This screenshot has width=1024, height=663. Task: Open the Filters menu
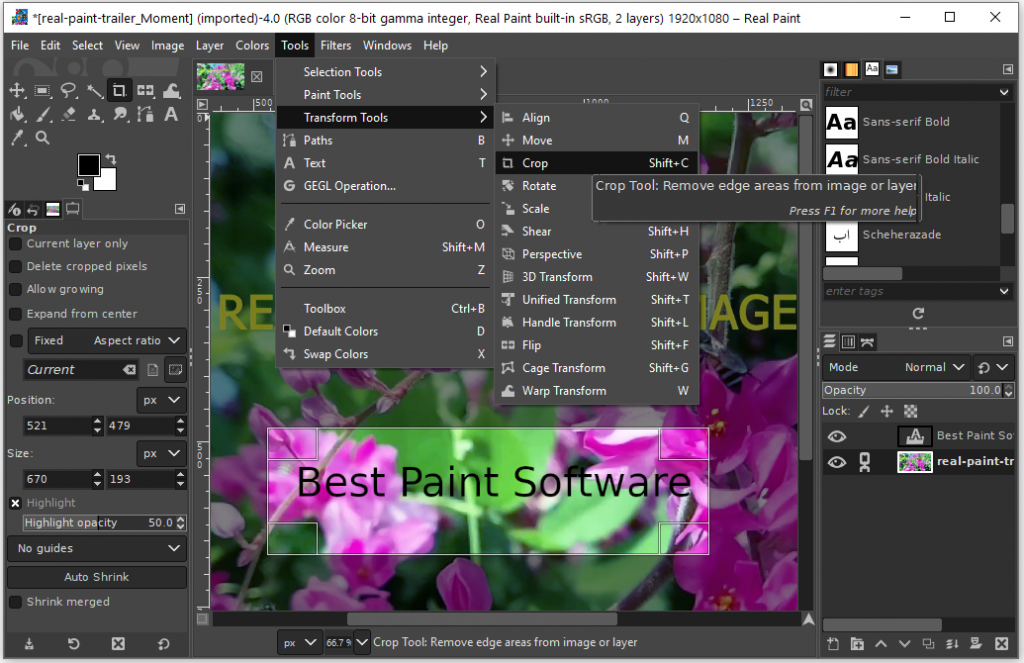(335, 45)
